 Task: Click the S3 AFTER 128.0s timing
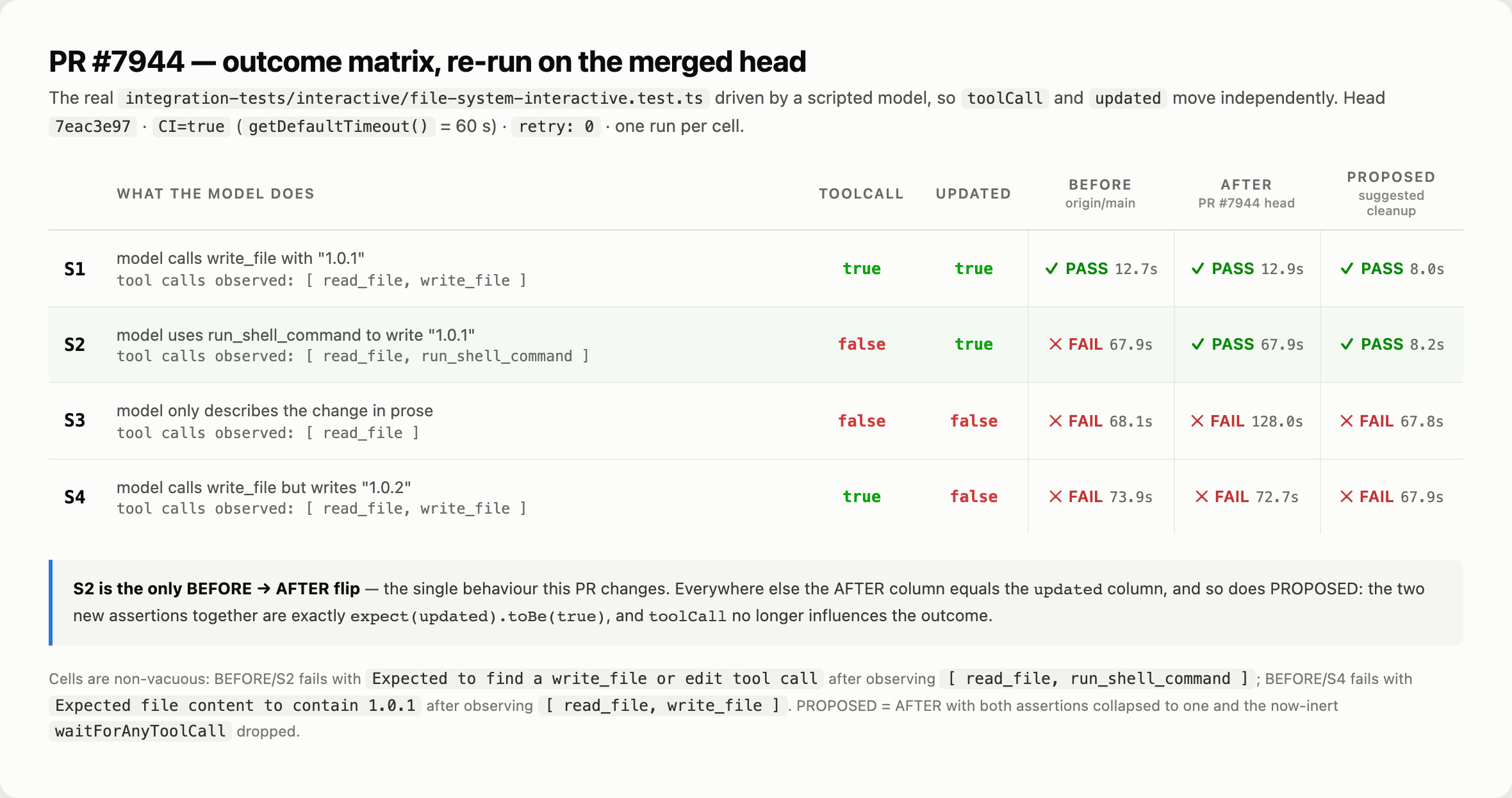[1277, 421]
